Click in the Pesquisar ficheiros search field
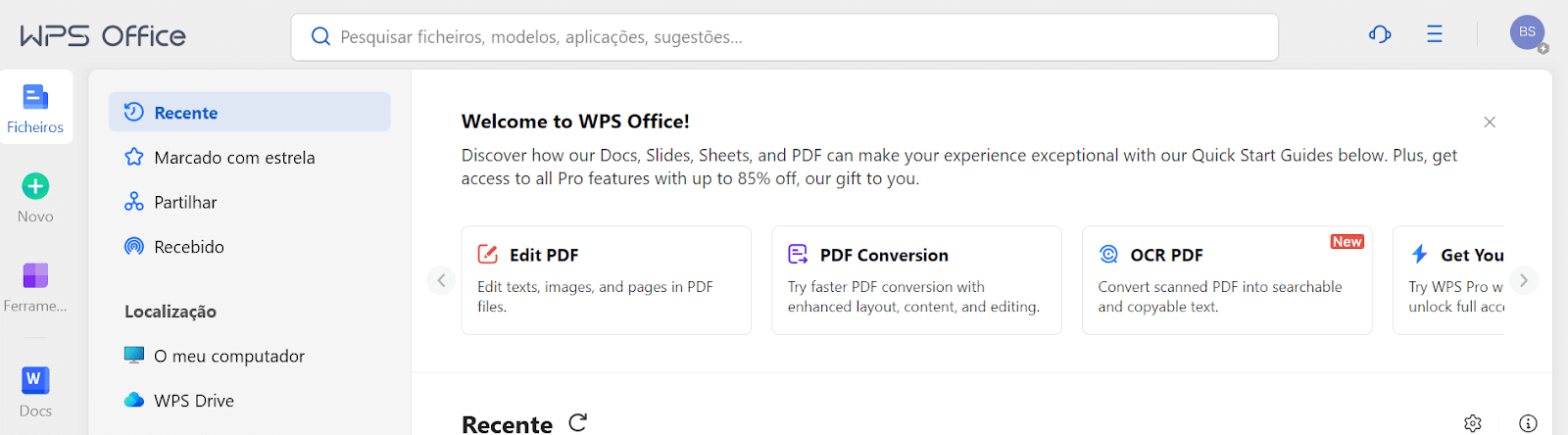 784,37
